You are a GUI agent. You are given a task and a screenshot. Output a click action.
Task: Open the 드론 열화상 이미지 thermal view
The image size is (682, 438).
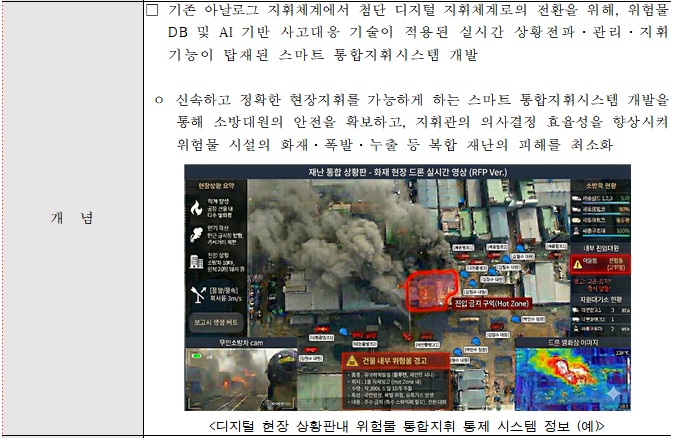pyautogui.click(x=573, y=379)
